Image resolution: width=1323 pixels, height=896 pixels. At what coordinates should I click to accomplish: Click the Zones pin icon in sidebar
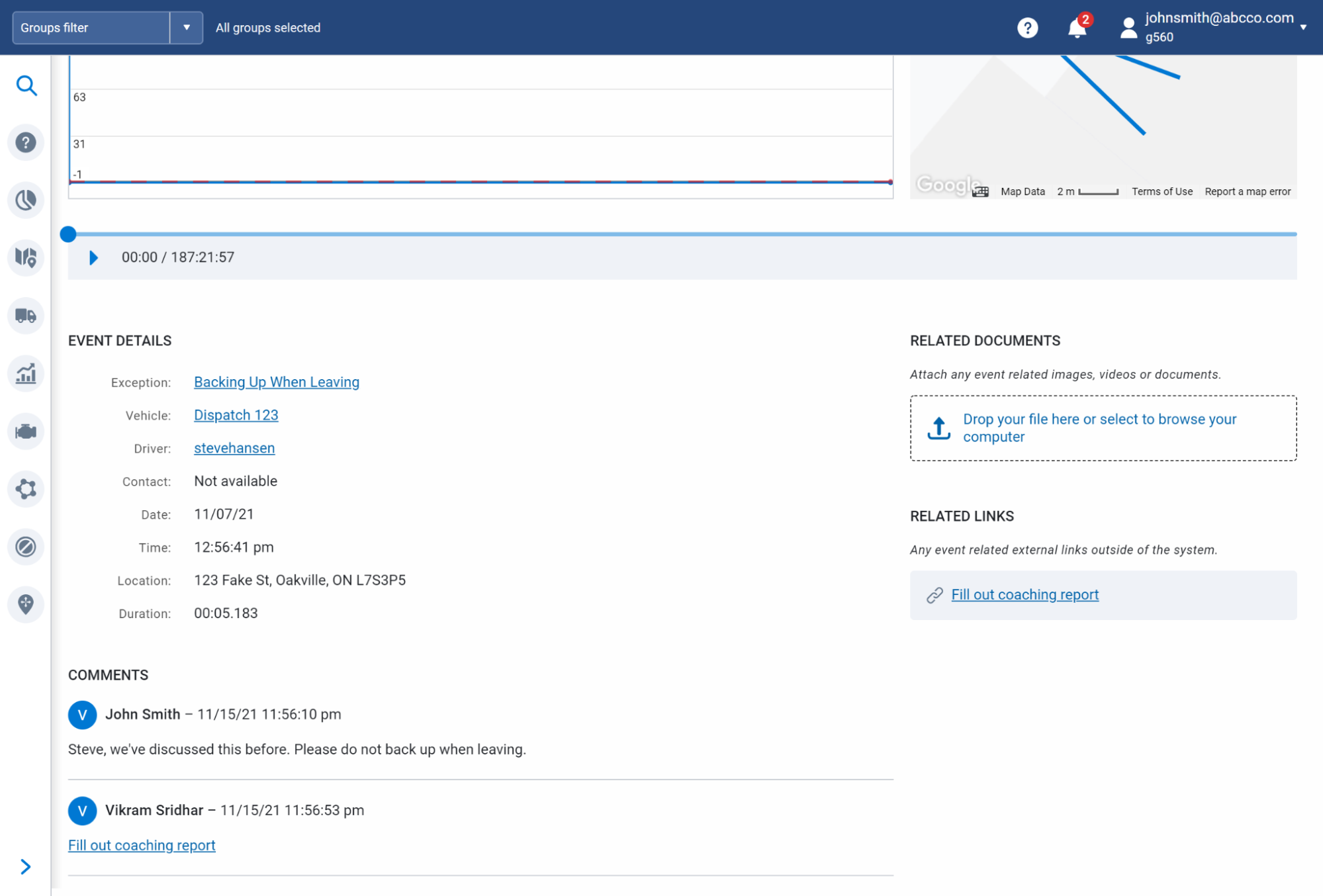pyautogui.click(x=26, y=604)
